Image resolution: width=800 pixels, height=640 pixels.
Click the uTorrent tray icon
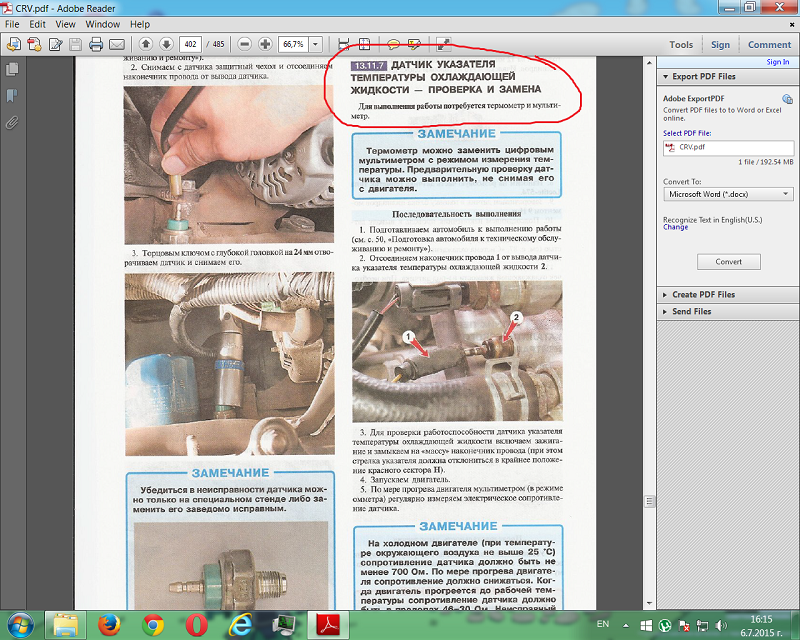665,625
